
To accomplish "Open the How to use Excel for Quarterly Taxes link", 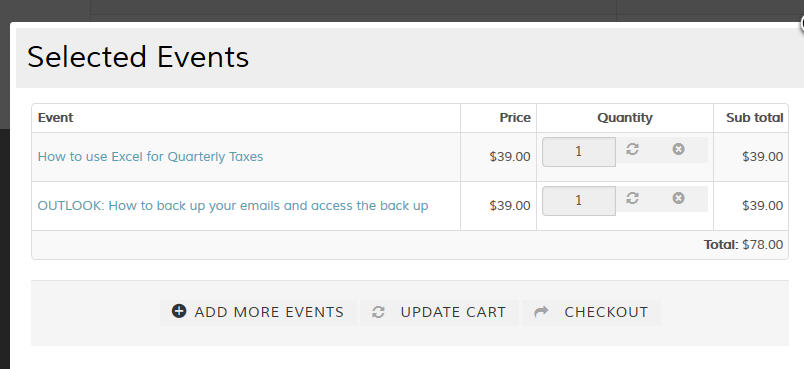I will [150, 156].
